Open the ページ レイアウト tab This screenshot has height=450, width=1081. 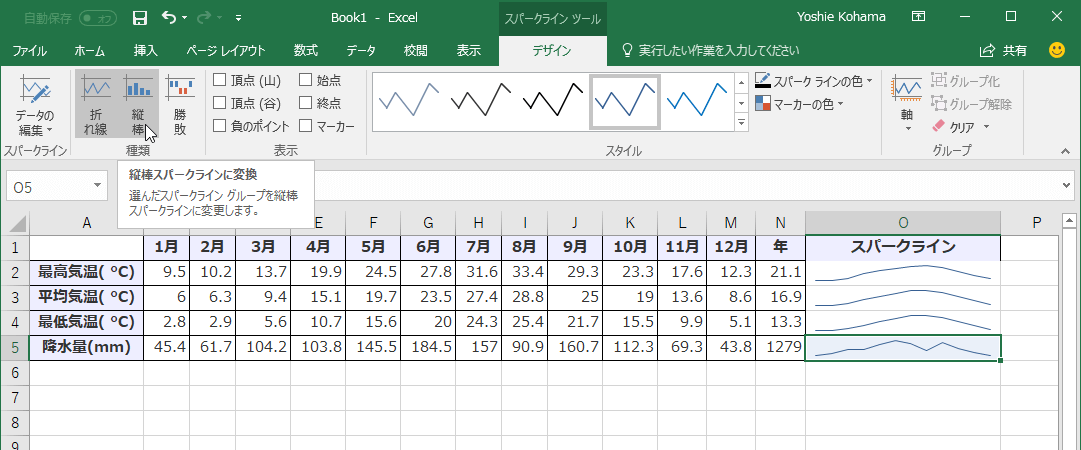pyautogui.click(x=226, y=50)
